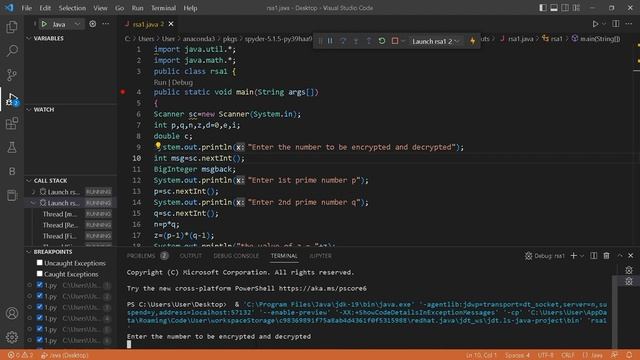Click the UTF-8 encoding indicator
The height and width of the screenshot is (360, 640).
click(x=545, y=355)
